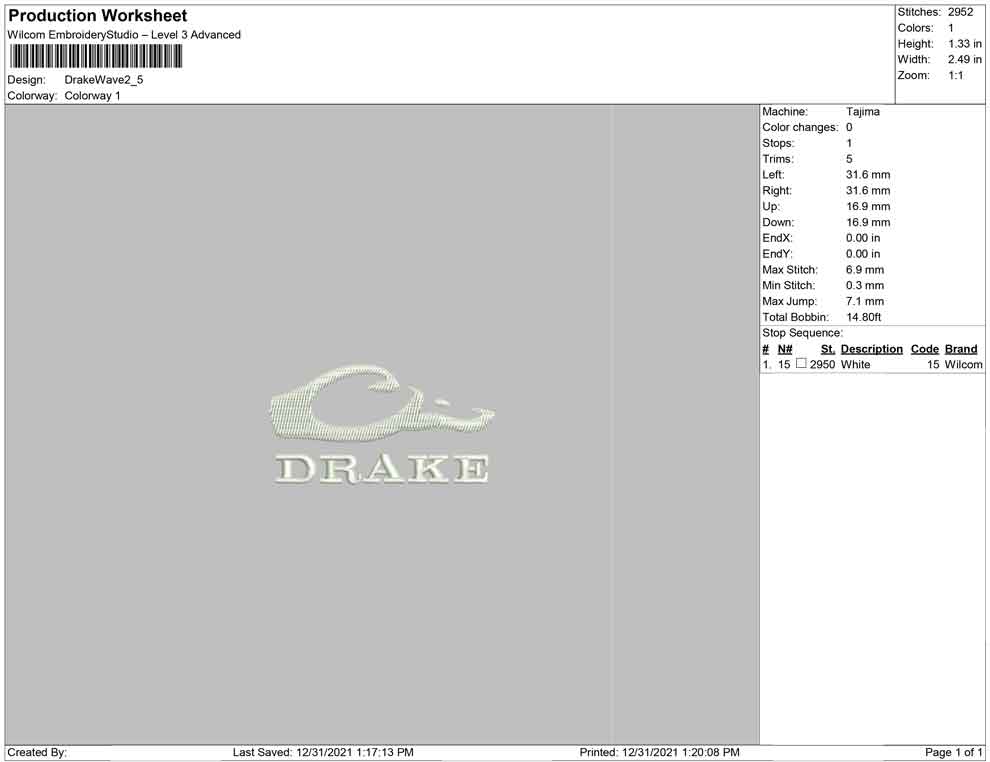Image resolution: width=990 pixels, height=762 pixels.
Task: Check the box next to White stop
Action: point(800,365)
